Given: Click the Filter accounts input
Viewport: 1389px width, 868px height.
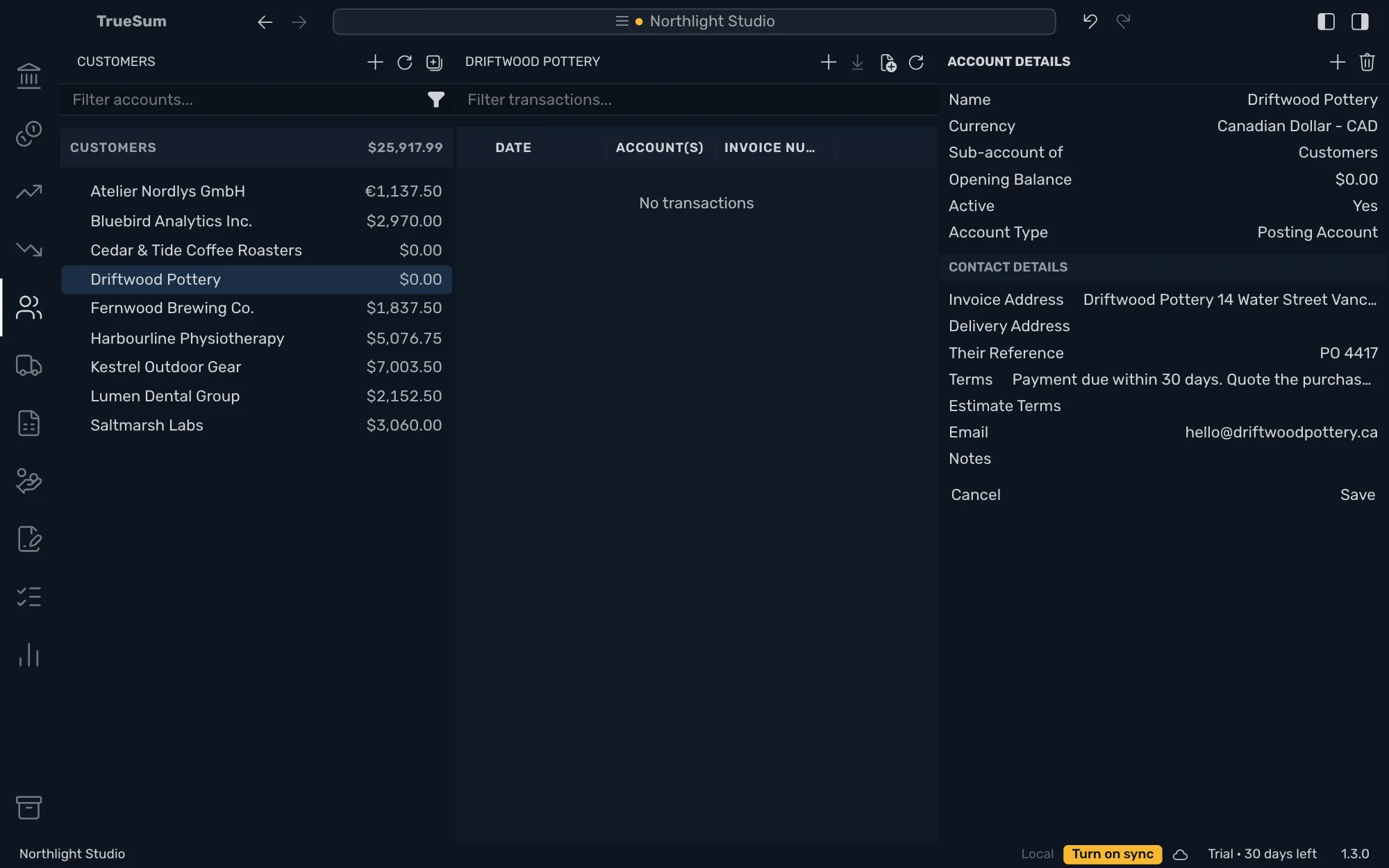Looking at the screenshot, I should click(243, 100).
